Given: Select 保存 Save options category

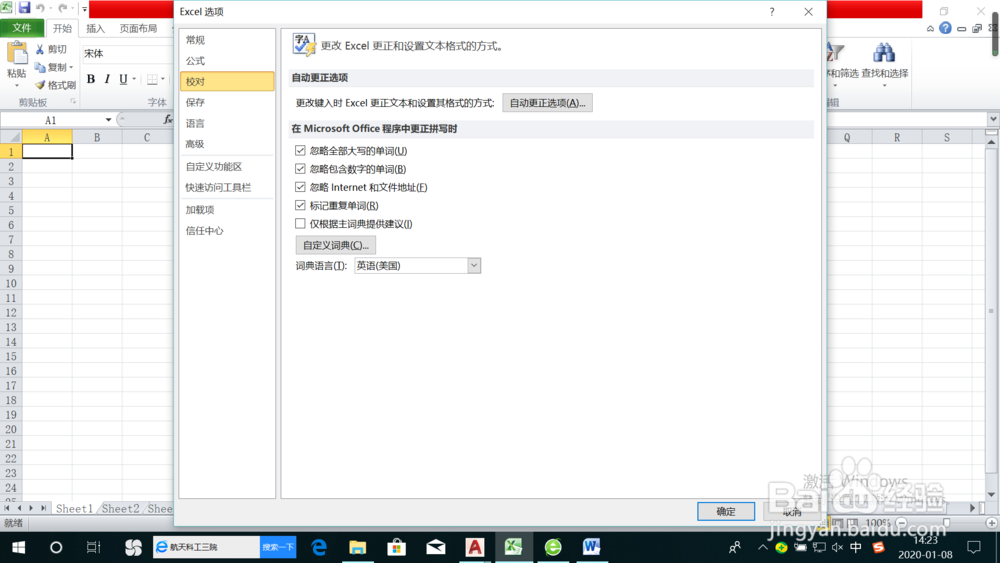Looking at the screenshot, I should pyautogui.click(x=227, y=102).
